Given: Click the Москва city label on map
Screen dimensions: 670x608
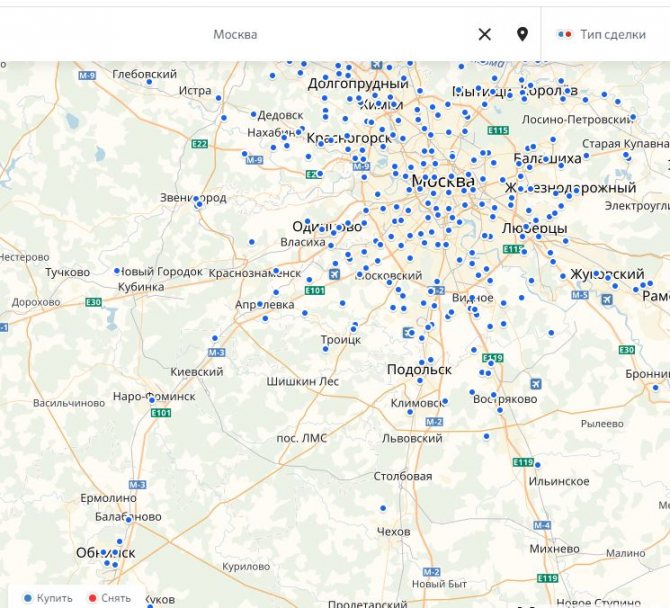Looking at the screenshot, I should tap(443, 181).
